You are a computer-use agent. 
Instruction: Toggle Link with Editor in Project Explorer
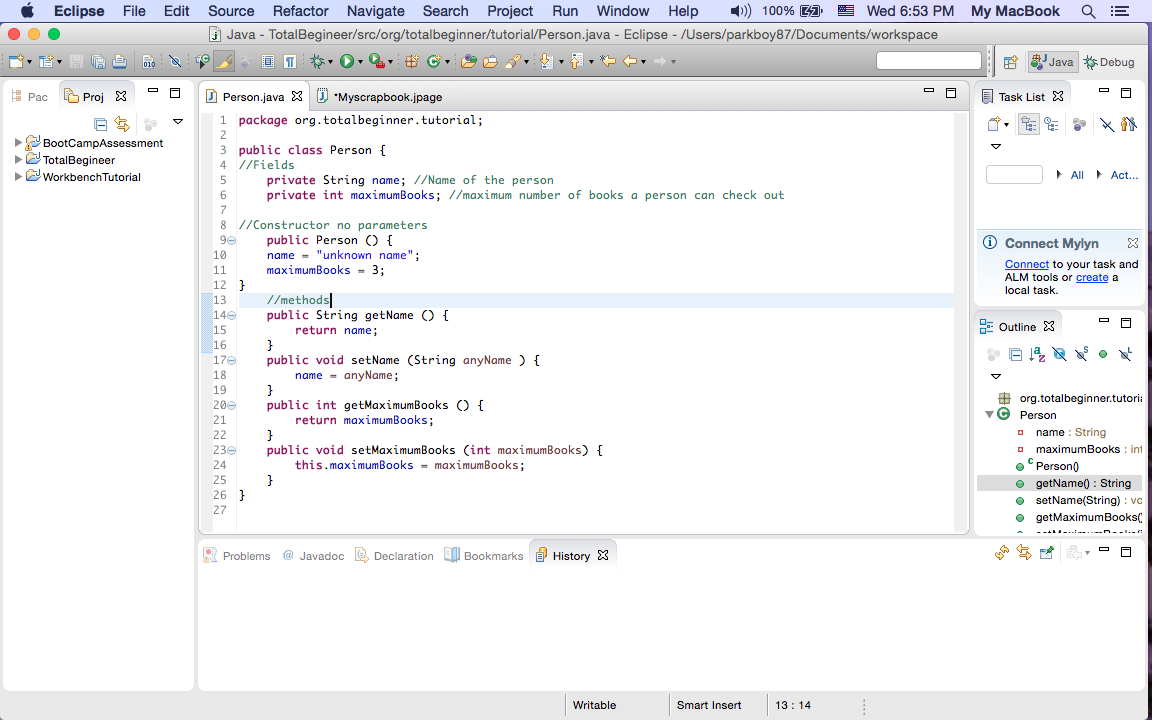click(x=122, y=124)
